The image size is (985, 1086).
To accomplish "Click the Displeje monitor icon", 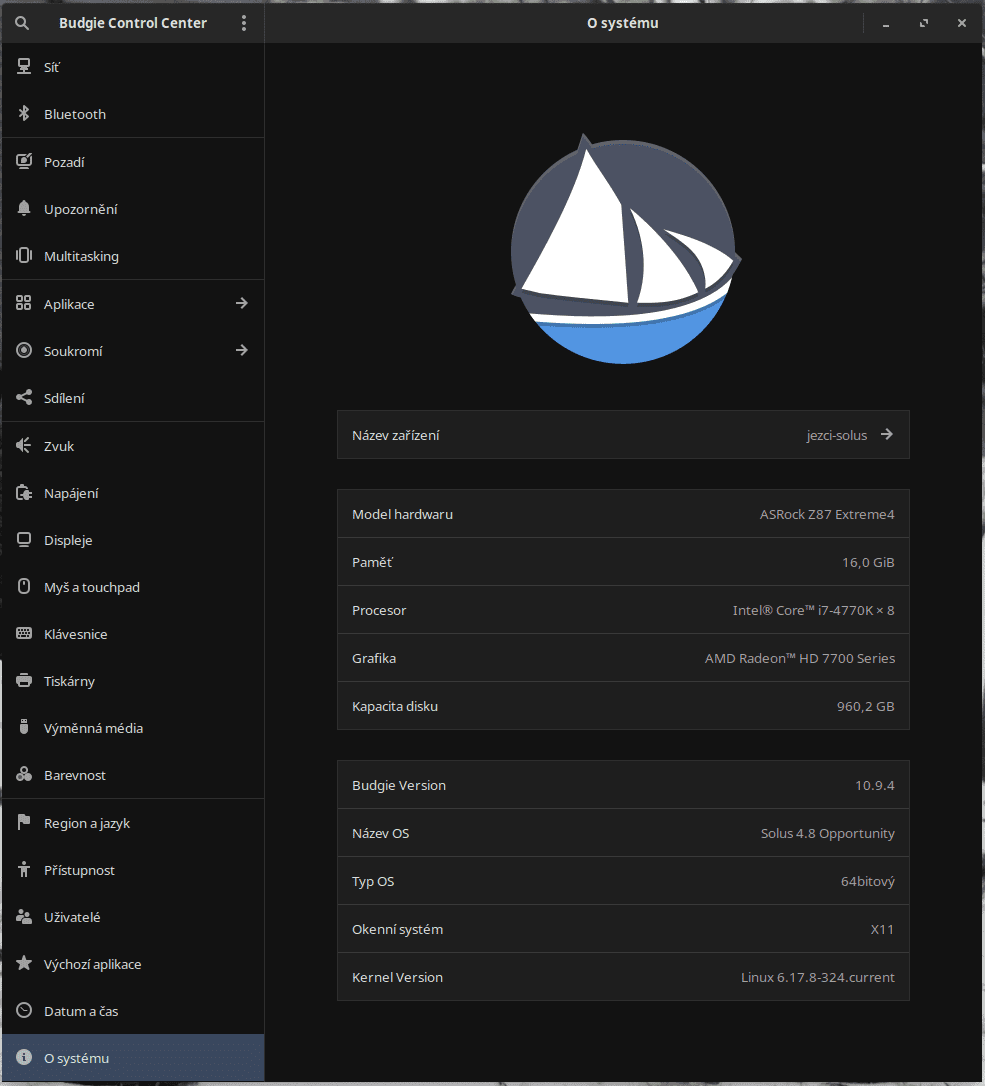I will (24, 540).
